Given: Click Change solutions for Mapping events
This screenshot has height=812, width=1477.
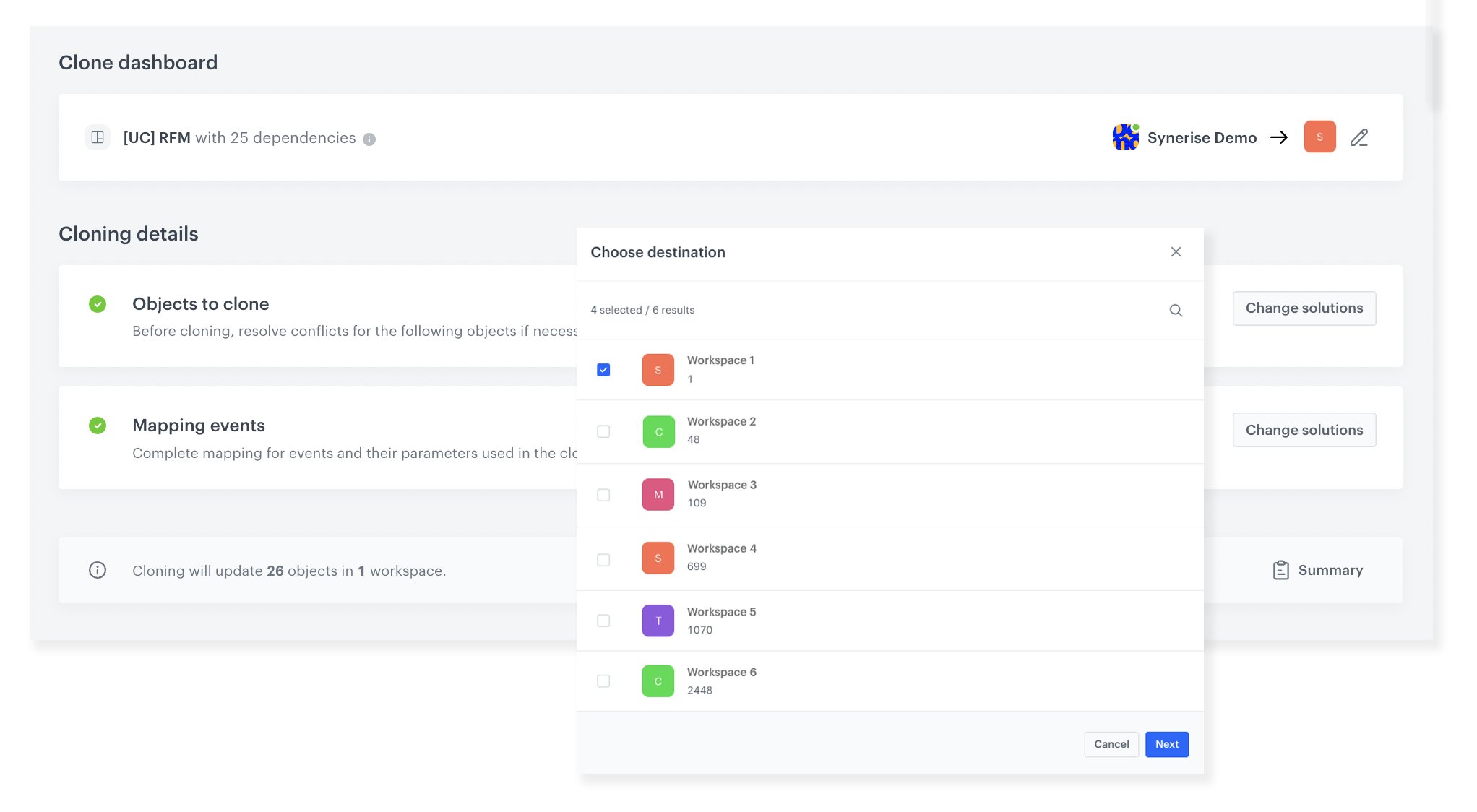Looking at the screenshot, I should (1304, 429).
